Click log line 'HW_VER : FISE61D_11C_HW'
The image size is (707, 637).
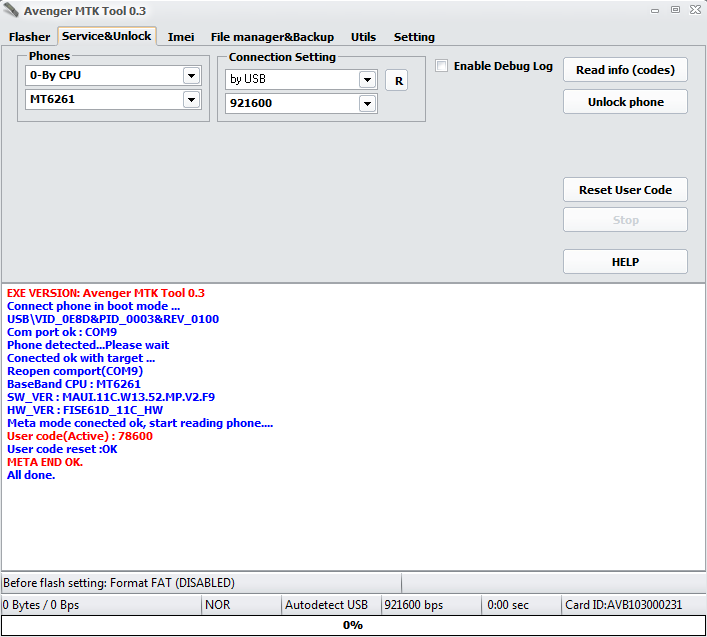click(85, 410)
